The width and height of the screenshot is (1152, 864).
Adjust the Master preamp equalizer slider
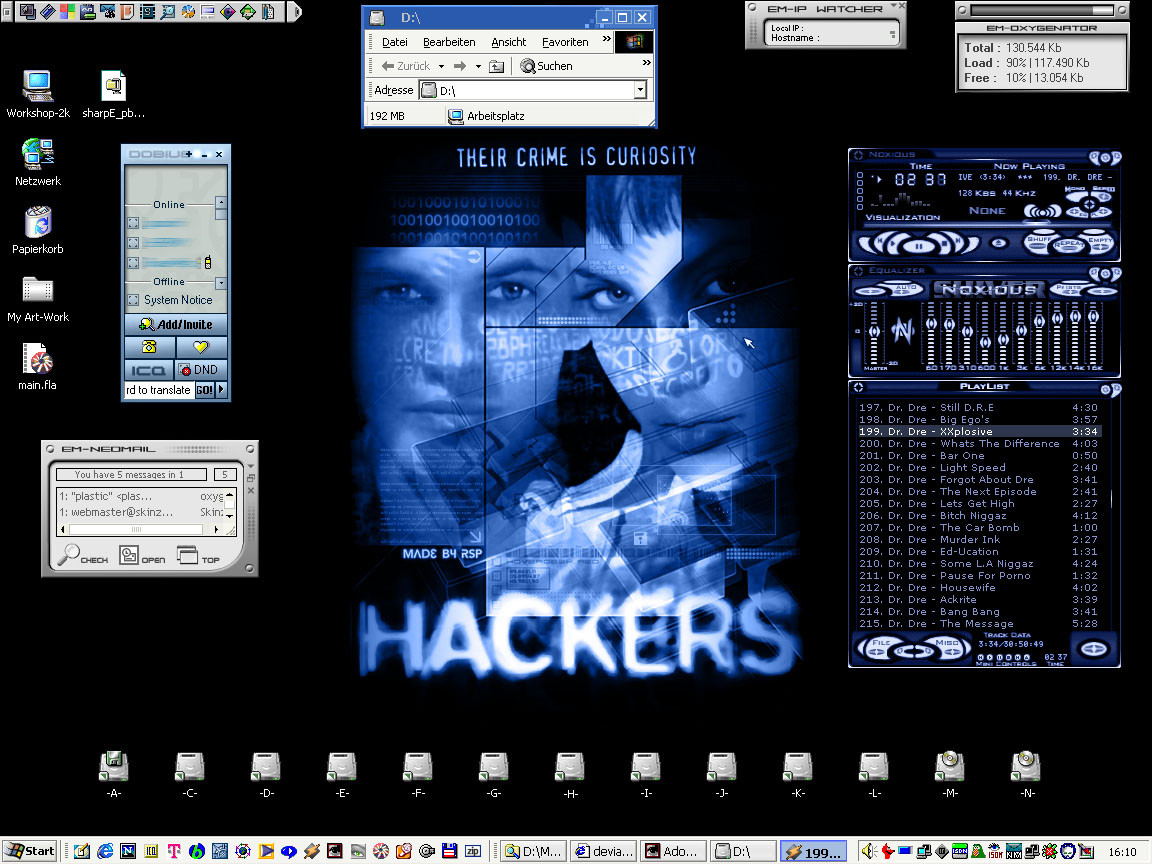(x=874, y=334)
